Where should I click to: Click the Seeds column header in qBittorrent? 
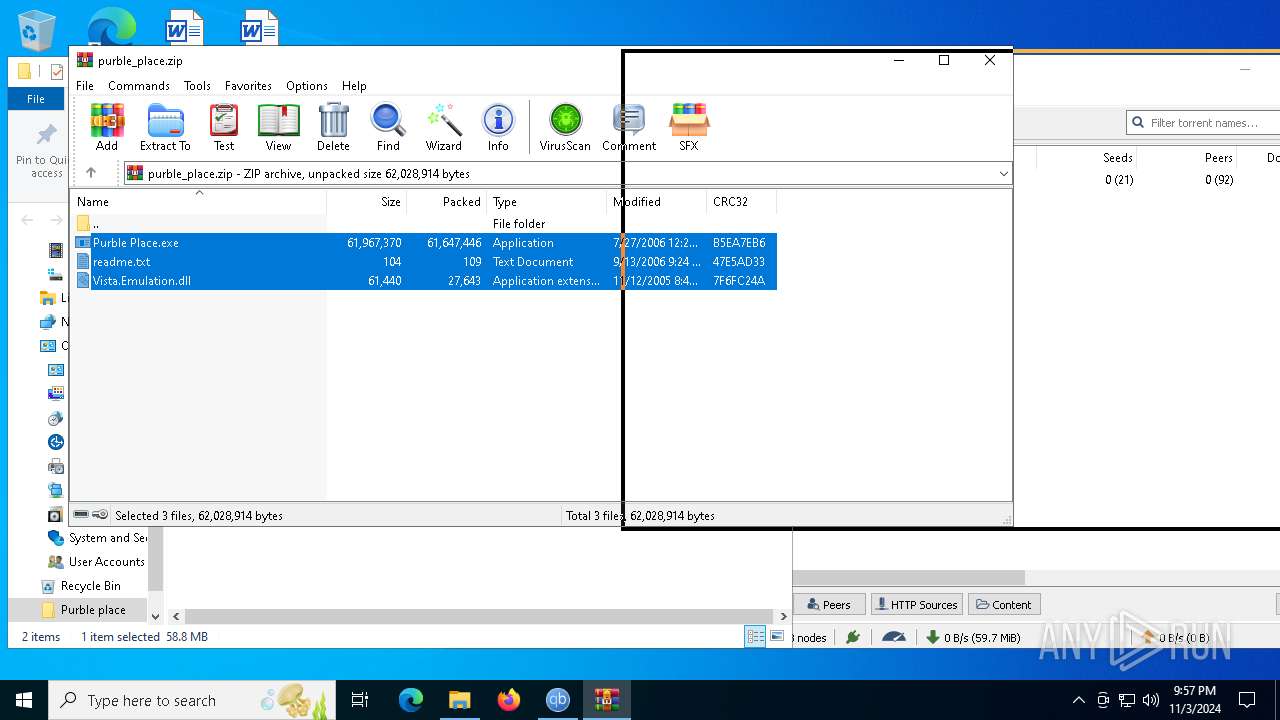point(1117,158)
